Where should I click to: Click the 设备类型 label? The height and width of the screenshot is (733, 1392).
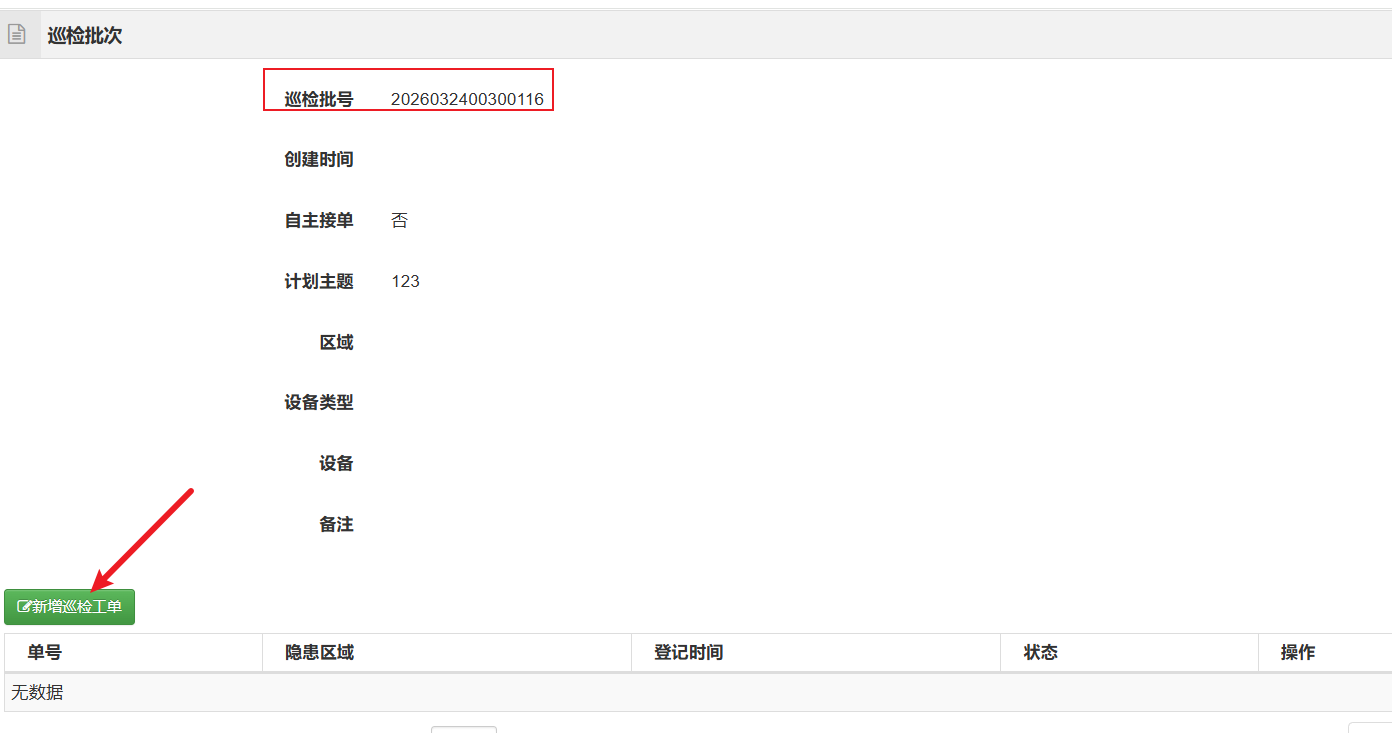319,403
